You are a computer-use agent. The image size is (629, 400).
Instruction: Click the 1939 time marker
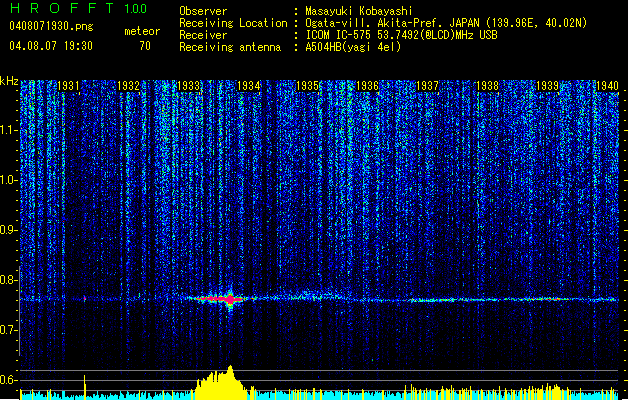548,86
